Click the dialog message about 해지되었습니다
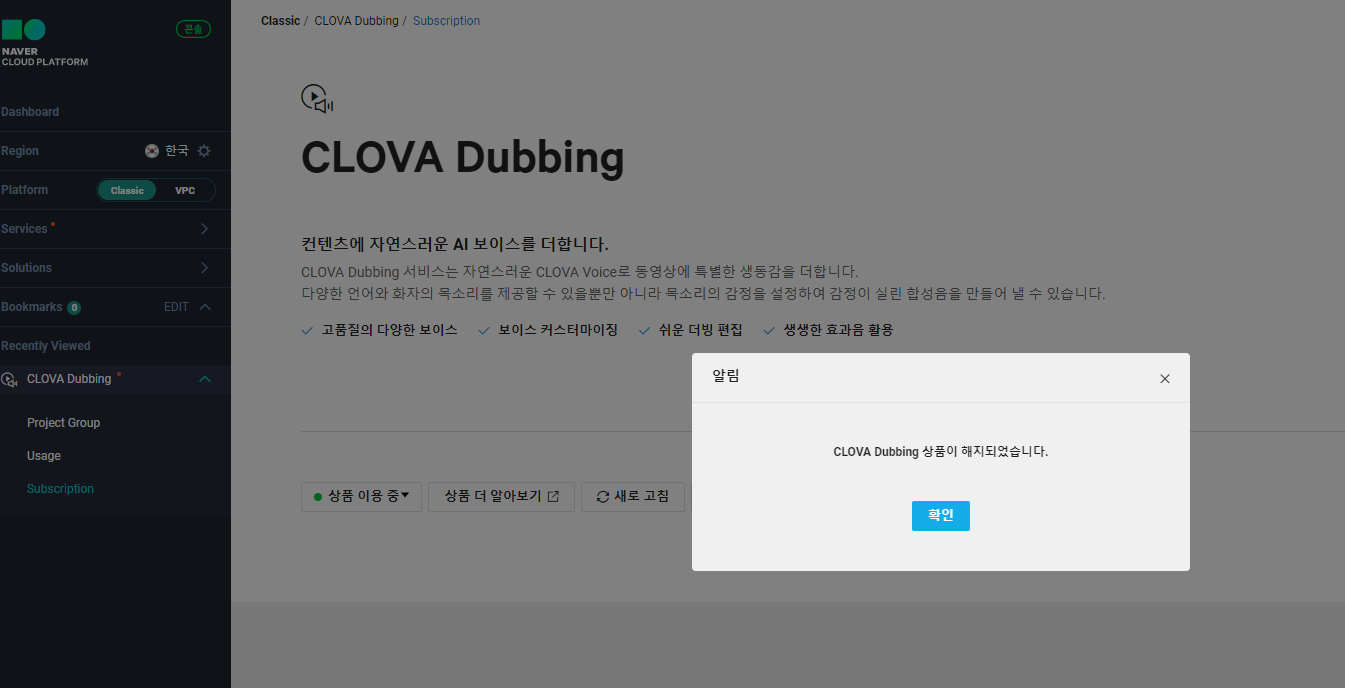The height and width of the screenshot is (688, 1345). coord(941,452)
